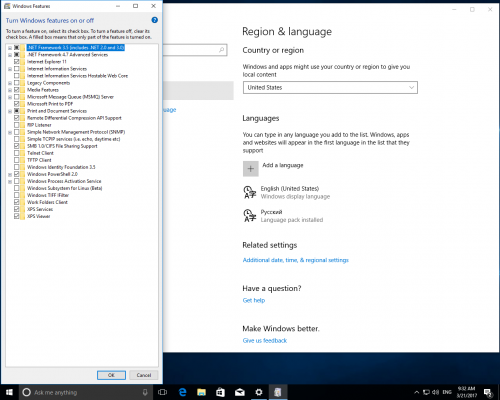Open Additional date, time, & regional settings link
Viewport: 500px width, 400px height.
[296, 260]
